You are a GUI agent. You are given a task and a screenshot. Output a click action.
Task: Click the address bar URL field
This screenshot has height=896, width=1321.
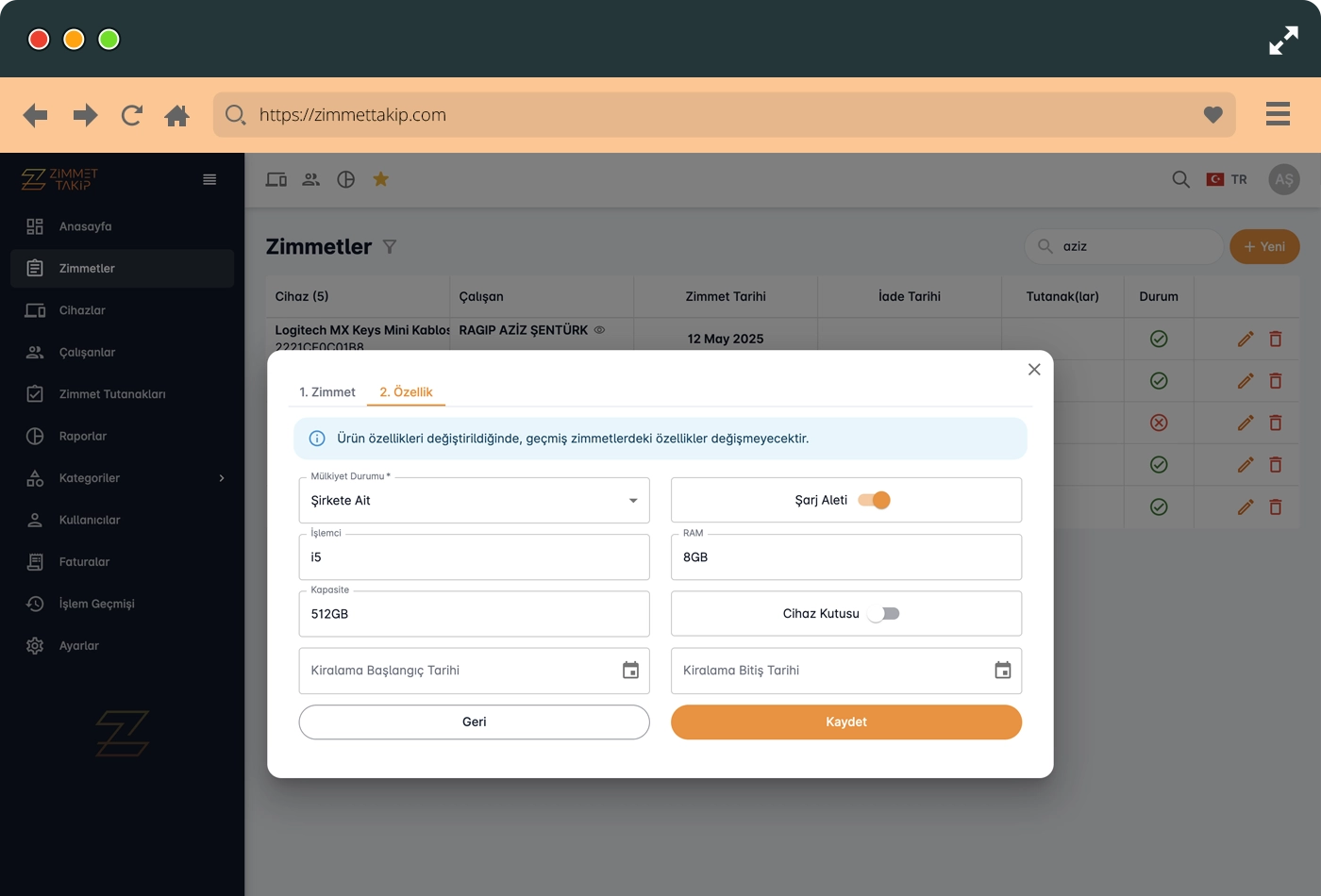pyautogui.click(x=724, y=115)
